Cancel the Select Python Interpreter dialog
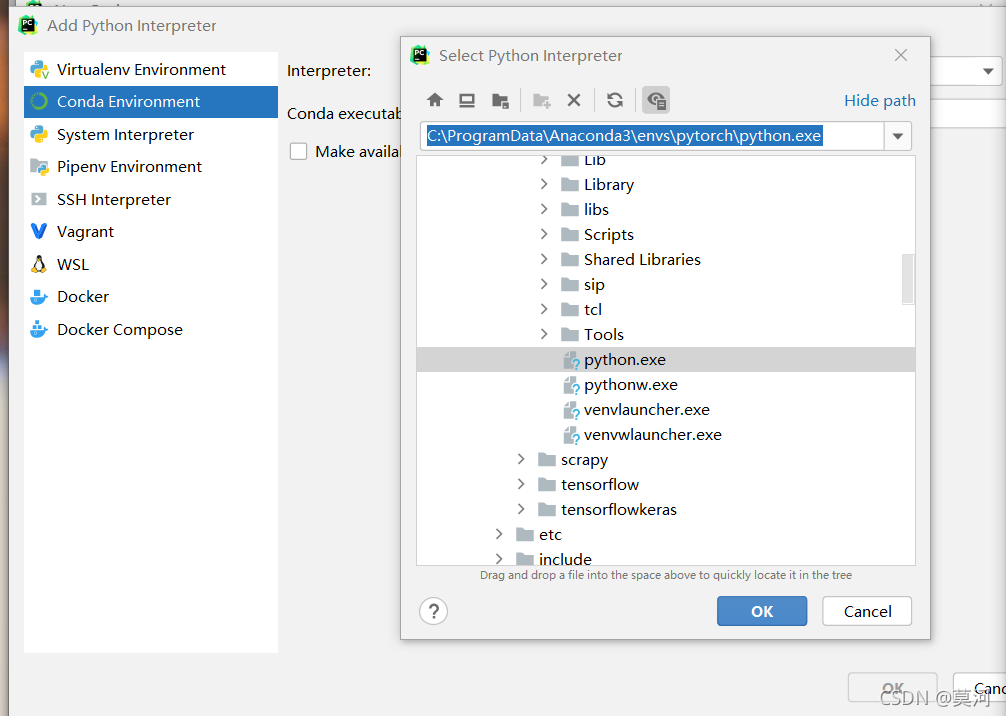This screenshot has width=1006, height=716. pyautogui.click(x=867, y=611)
